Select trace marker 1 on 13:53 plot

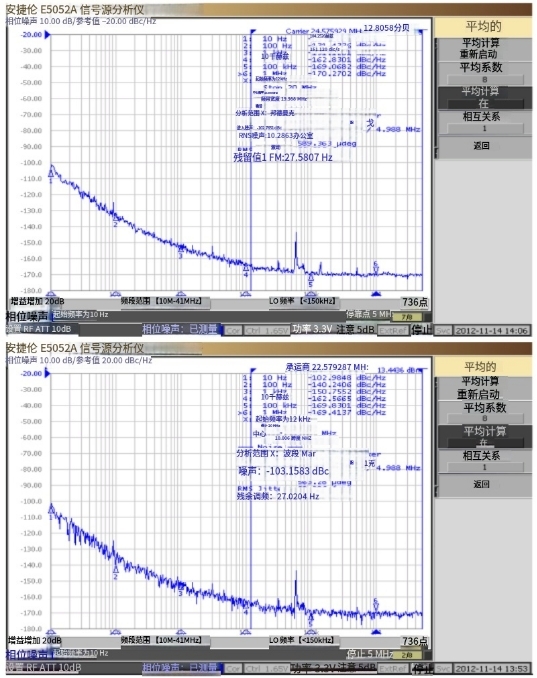coord(51,512)
